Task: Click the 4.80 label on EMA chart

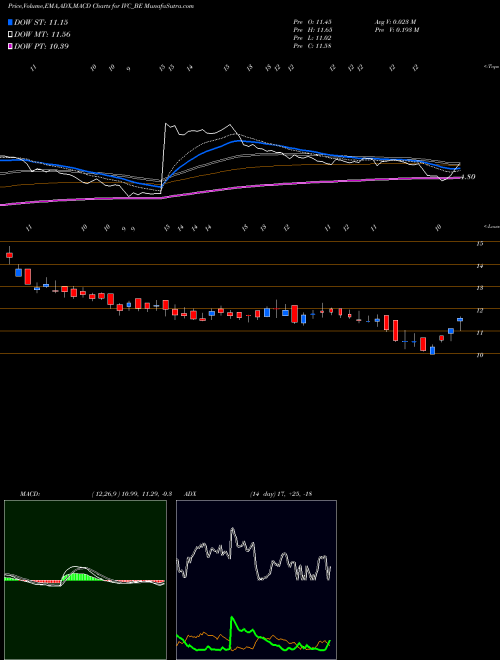Action: click(x=468, y=177)
